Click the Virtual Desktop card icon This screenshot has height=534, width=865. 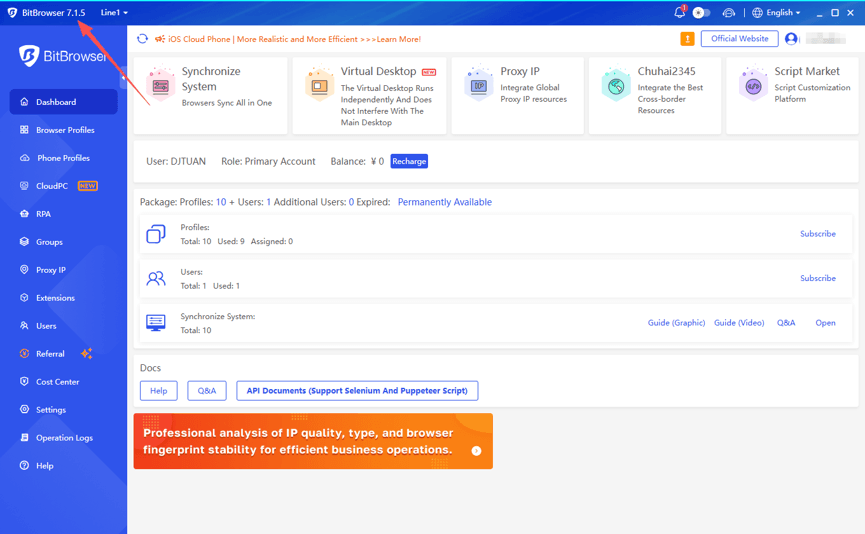[x=319, y=85]
